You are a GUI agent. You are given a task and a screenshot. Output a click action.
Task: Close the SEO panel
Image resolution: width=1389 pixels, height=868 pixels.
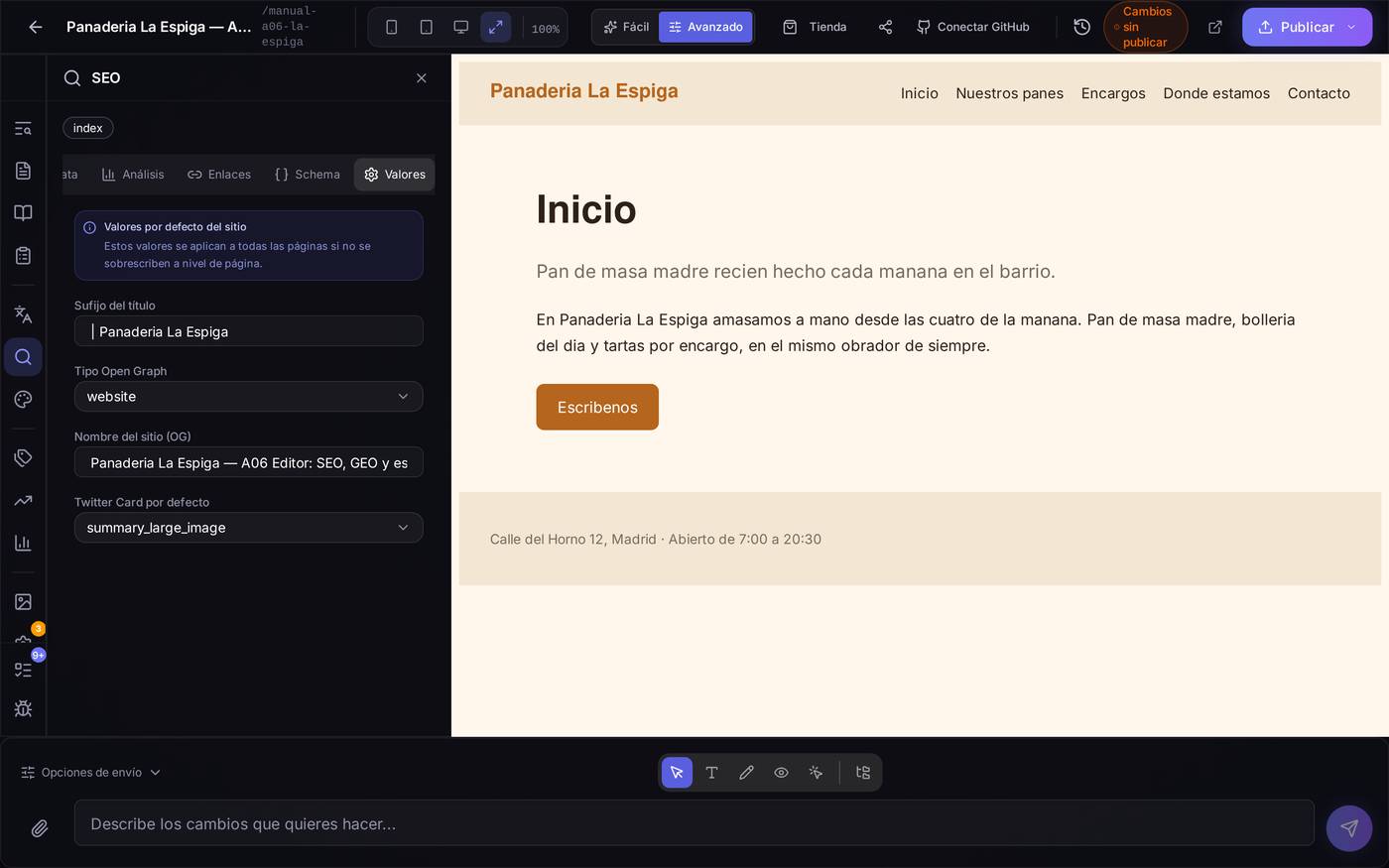(422, 77)
